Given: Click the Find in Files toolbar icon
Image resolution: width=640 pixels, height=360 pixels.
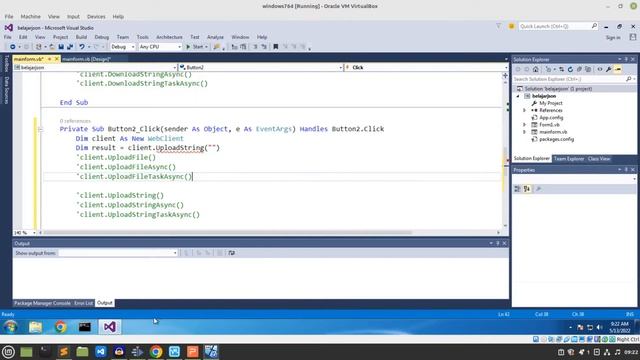Looking at the screenshot, I should [216, 47].
